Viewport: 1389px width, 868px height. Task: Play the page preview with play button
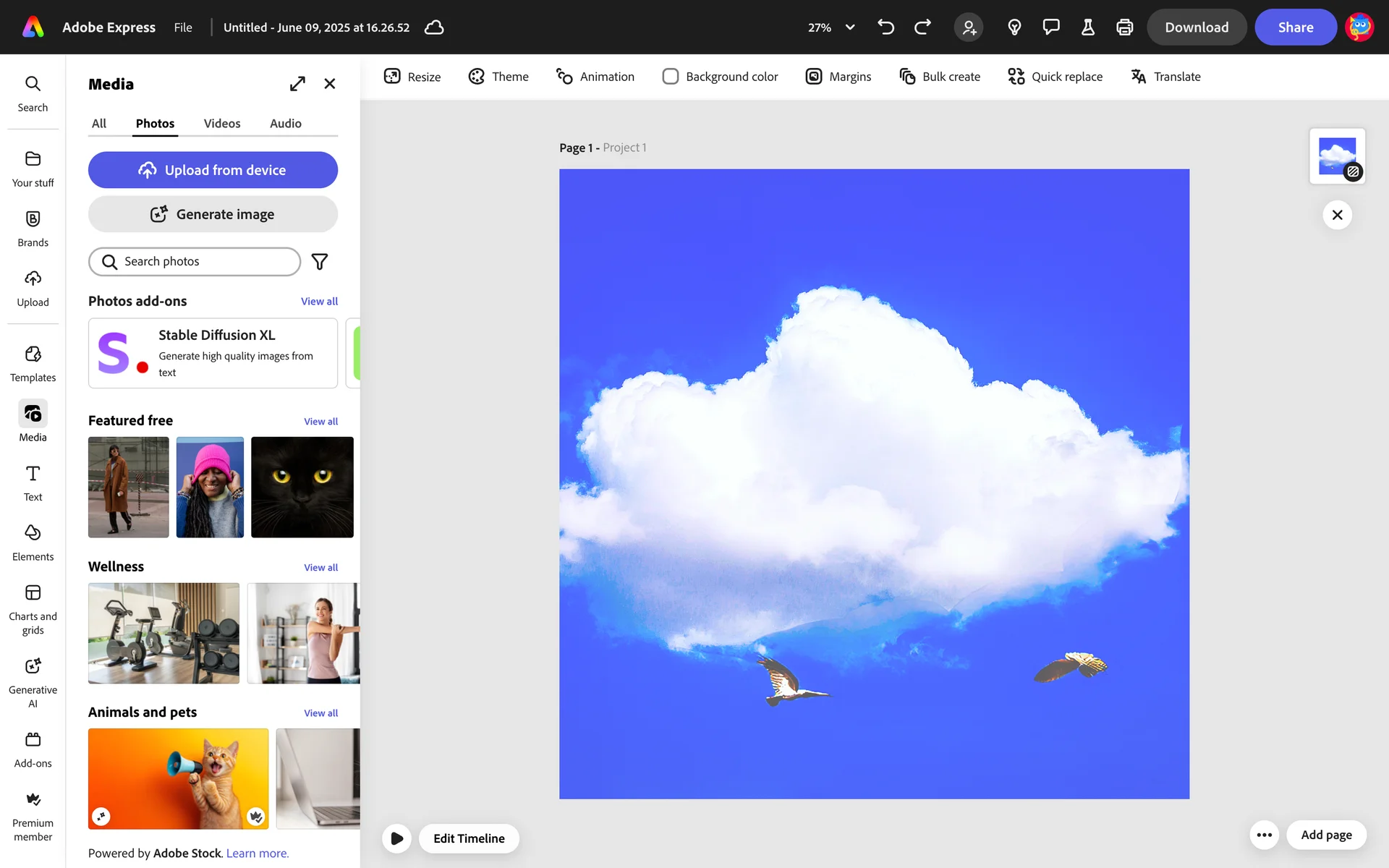[x=396, y=838]
